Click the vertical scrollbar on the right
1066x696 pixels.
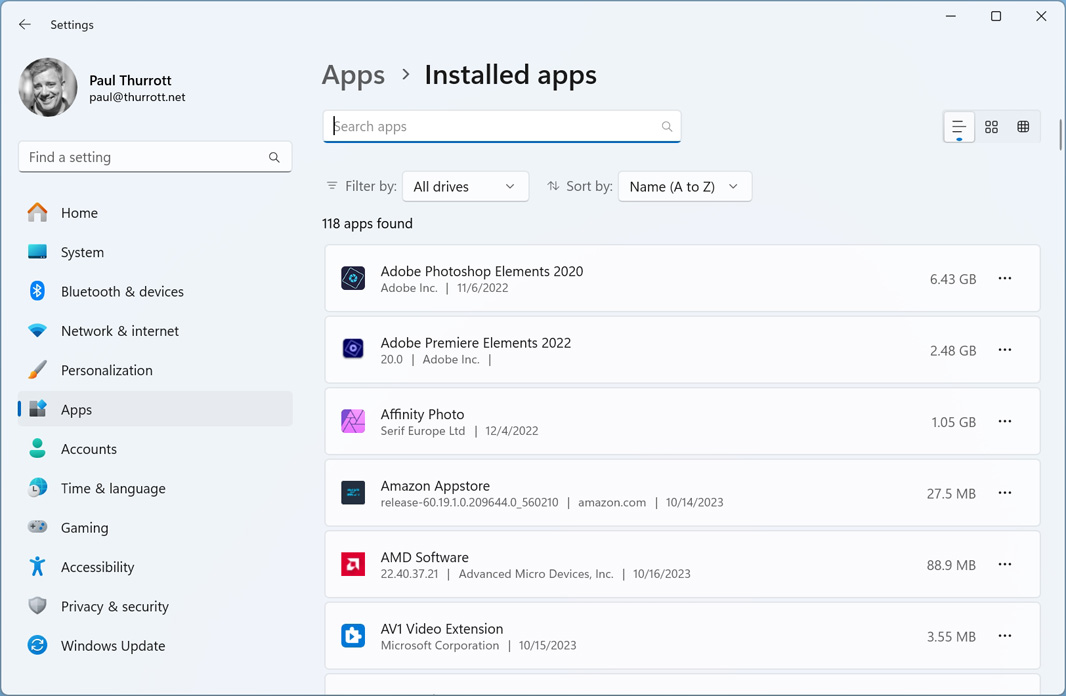pos(1059,135)
